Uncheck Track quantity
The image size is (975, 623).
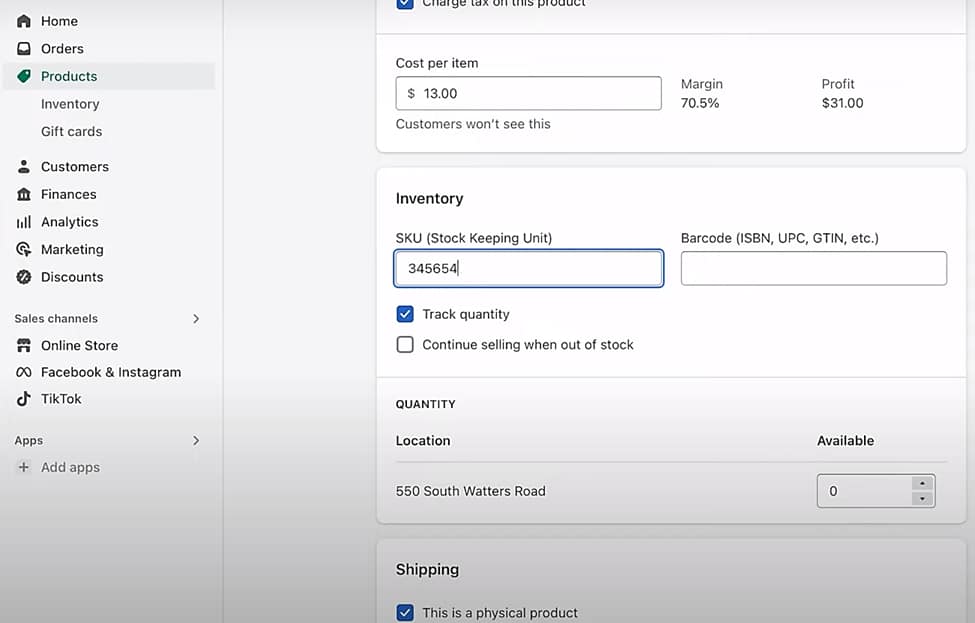click(405, 314)
